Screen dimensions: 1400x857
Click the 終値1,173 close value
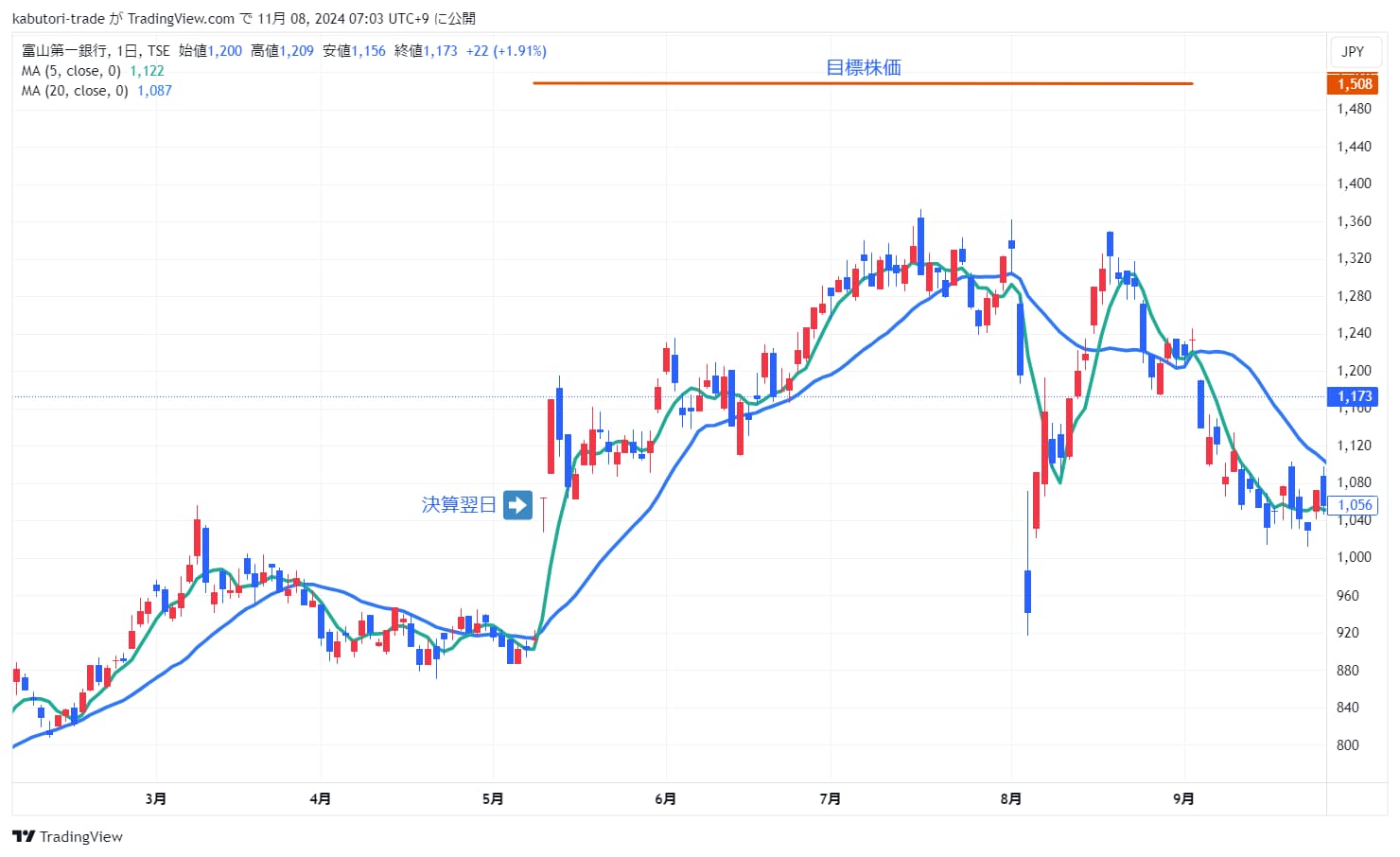(x=426, y=51)
